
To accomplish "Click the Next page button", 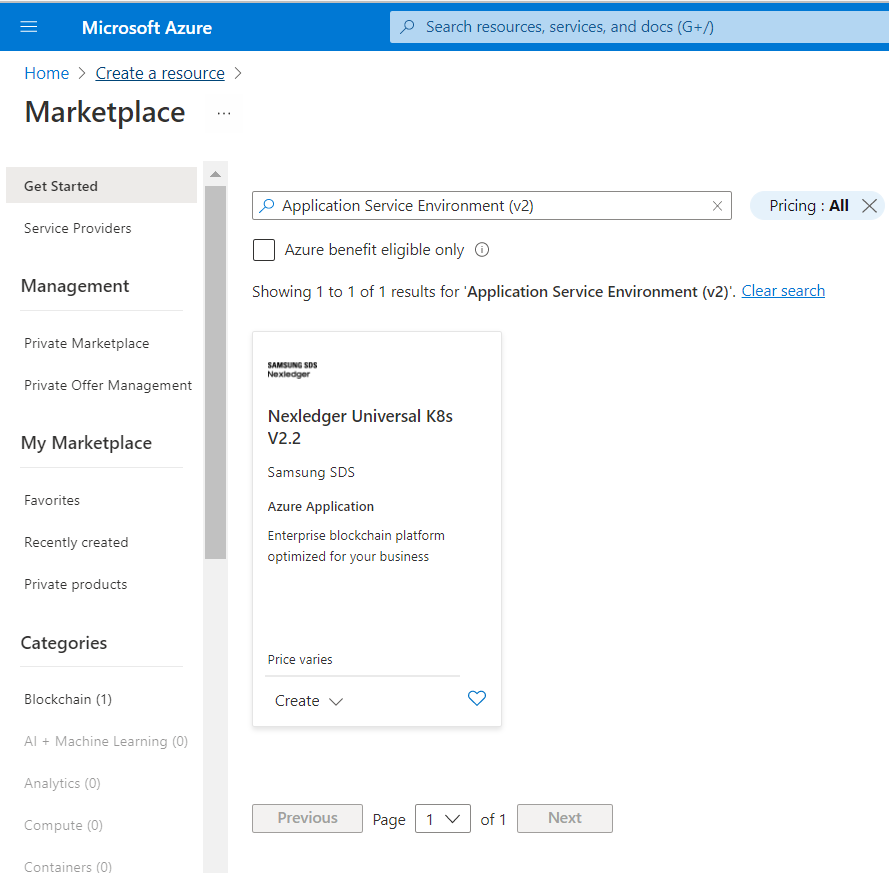I will pyautogui.click(x=564, y=818).
